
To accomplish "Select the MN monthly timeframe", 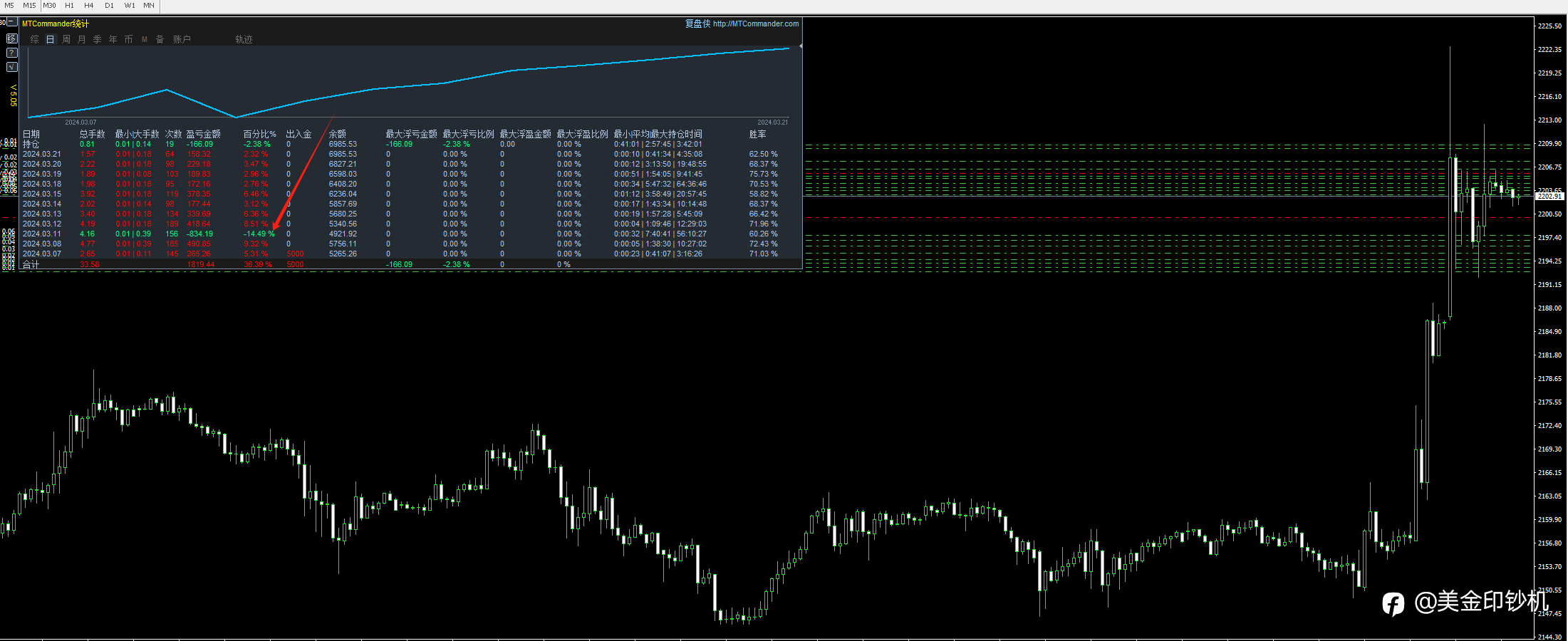I will coord(148,6).
